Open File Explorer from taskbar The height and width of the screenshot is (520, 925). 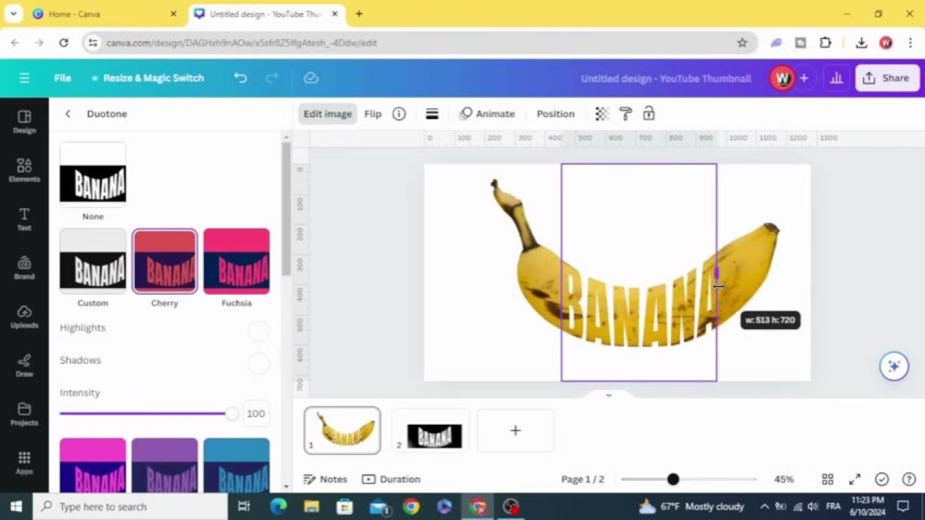(311, 506)
